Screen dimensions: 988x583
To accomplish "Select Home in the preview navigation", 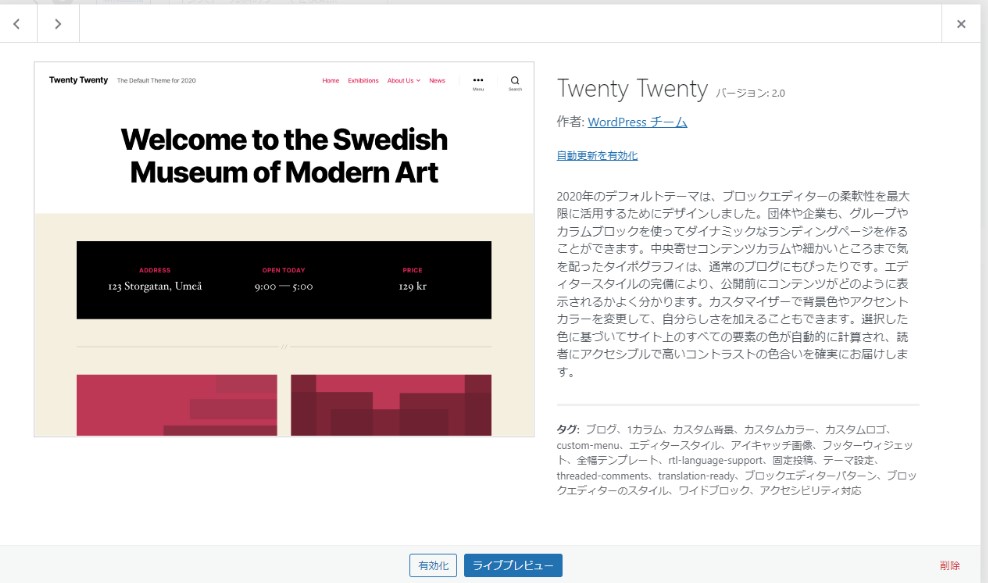I will 330,81.
